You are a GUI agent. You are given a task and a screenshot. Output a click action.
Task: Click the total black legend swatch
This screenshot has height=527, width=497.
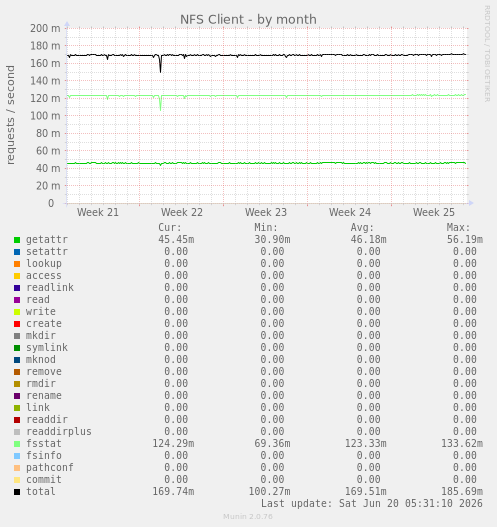point(17,492)
